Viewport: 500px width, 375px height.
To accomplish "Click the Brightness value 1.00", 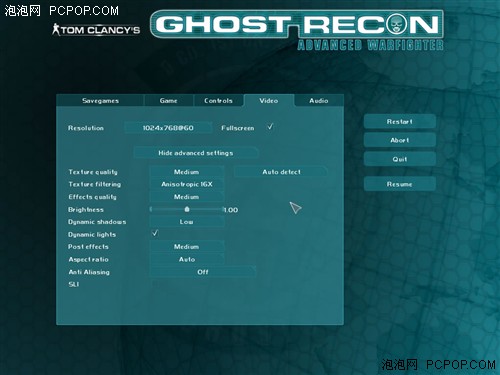I will click(x=231, y=210).
